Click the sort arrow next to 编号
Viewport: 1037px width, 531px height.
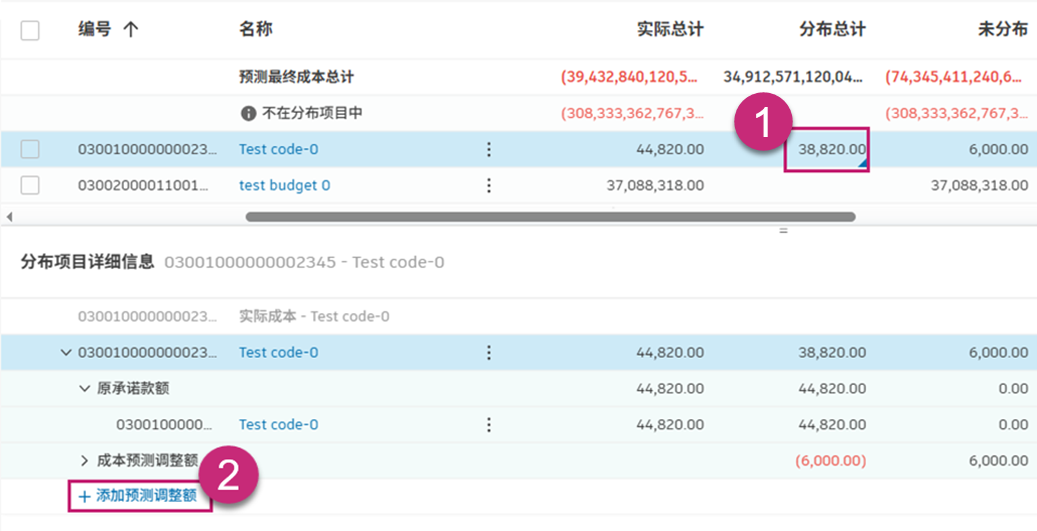130,30
